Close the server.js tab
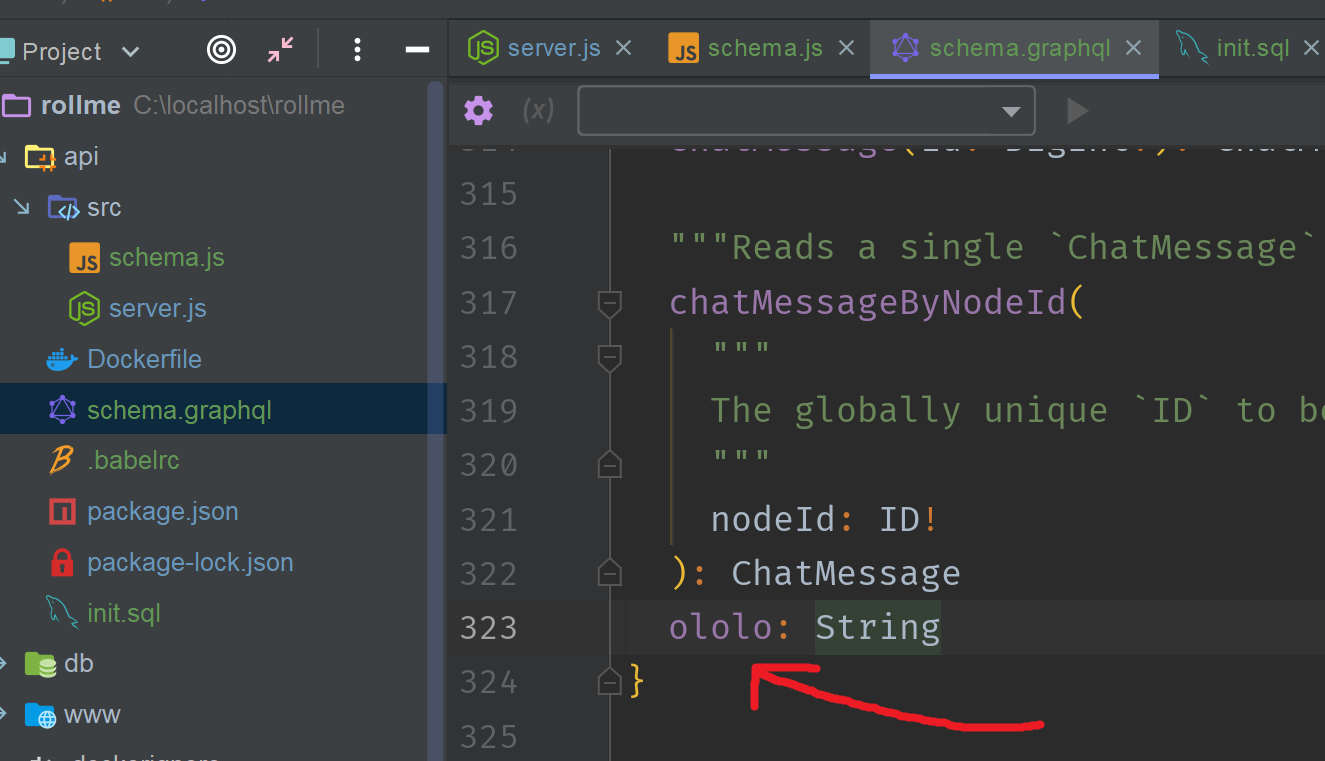This screenshot has width=1325, height=761. pyautogui.click(x=623, y=47)
